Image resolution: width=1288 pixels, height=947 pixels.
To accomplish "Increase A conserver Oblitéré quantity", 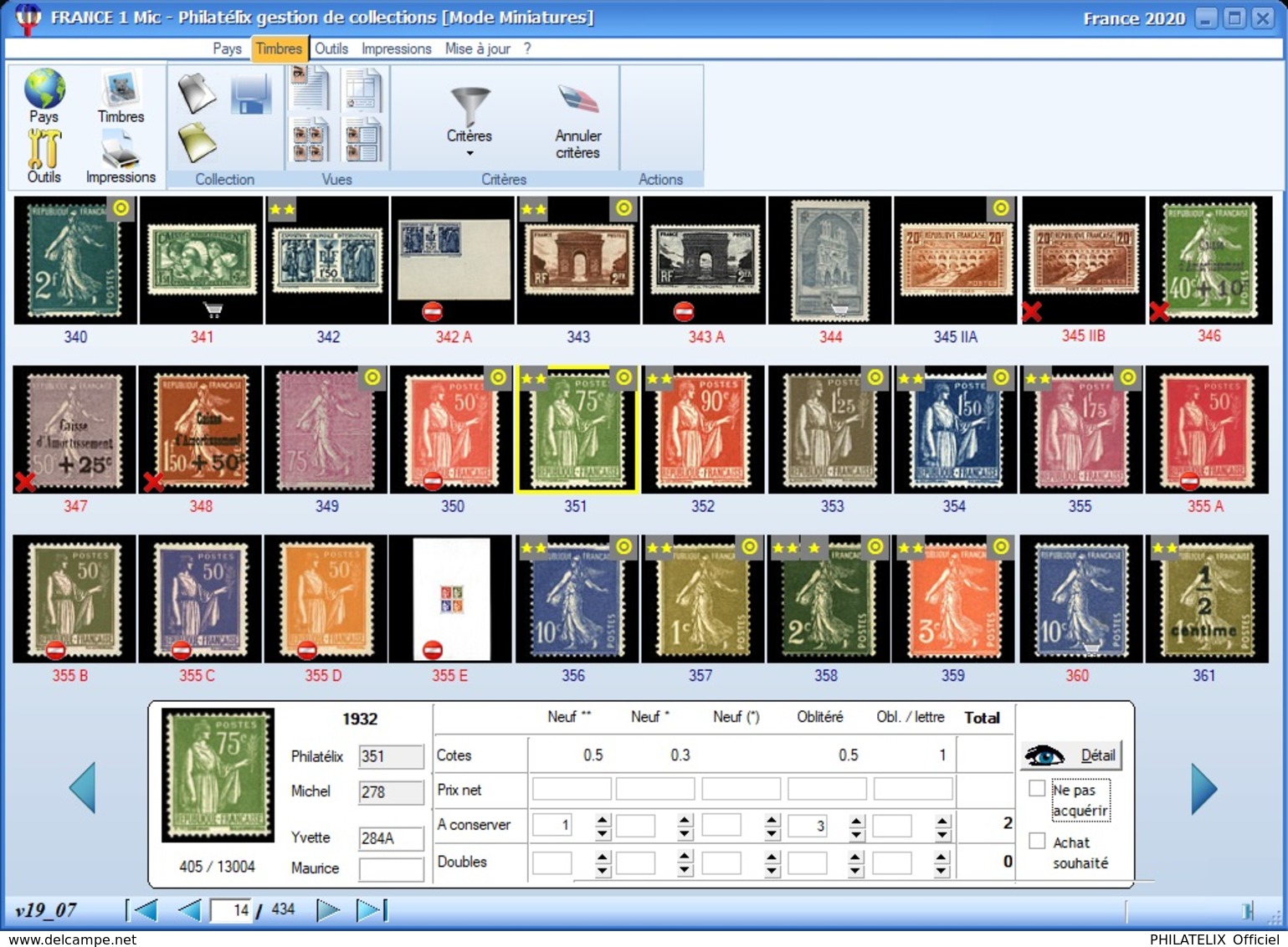I will tap(855, 820).
